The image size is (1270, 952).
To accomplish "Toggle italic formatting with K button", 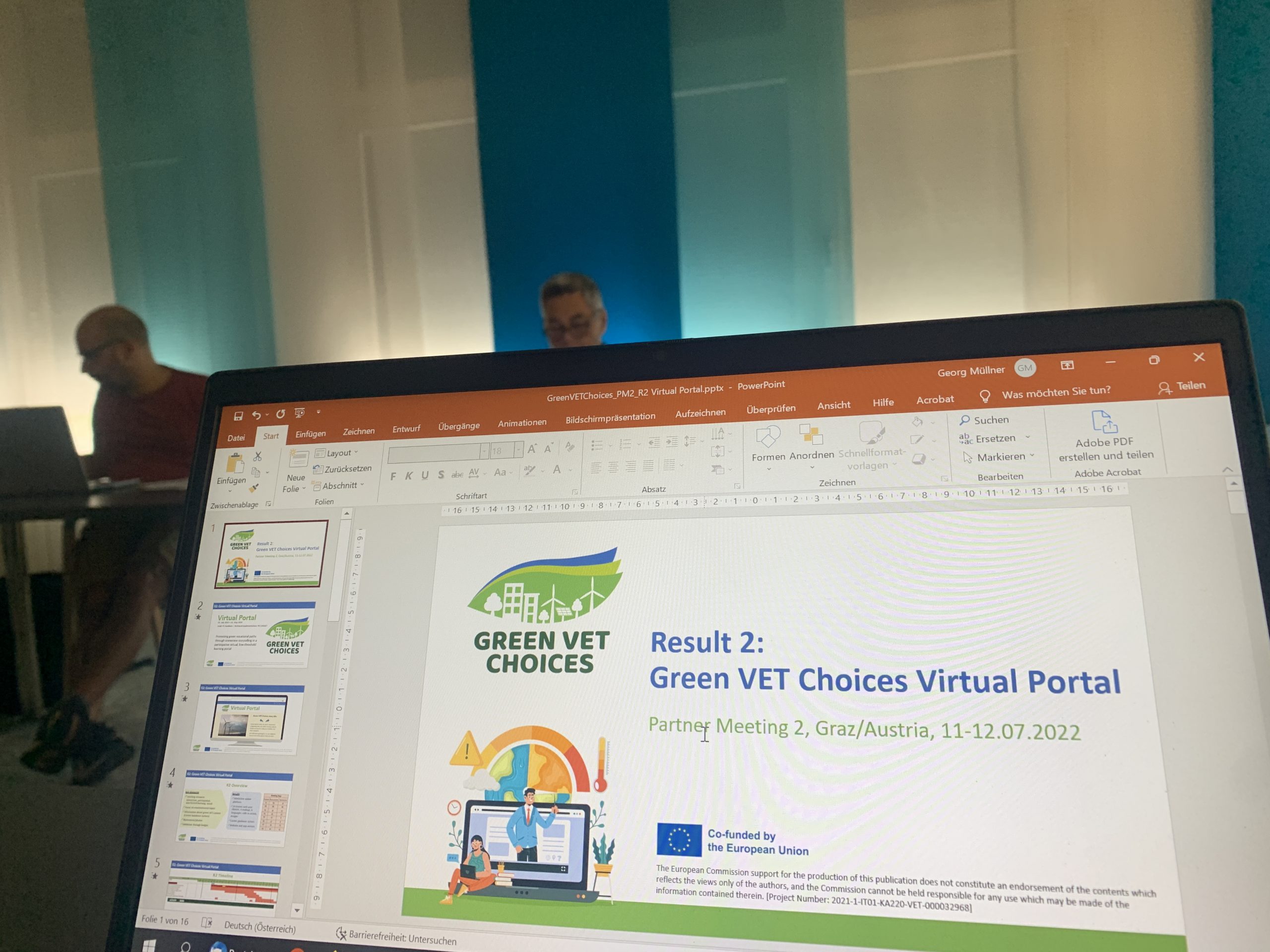I will pyautogui.click(x=409, y=476).
